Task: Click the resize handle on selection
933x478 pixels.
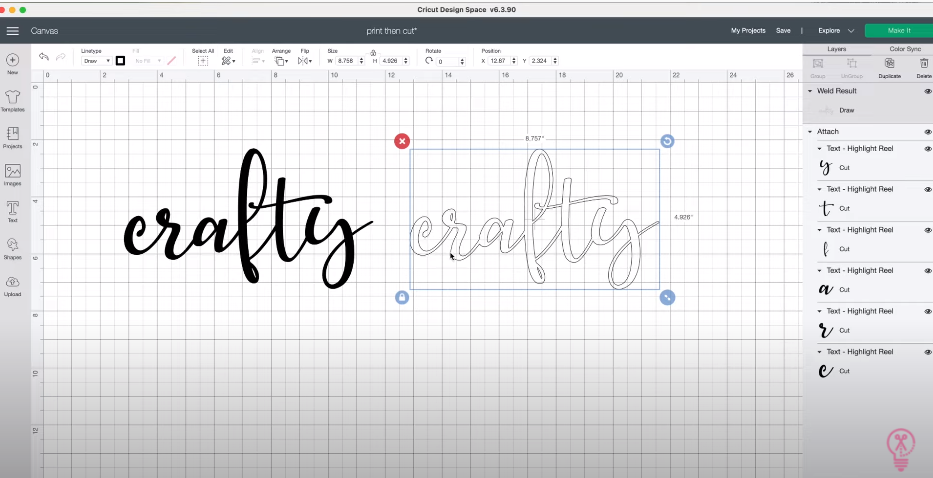Action: [667, 297]
